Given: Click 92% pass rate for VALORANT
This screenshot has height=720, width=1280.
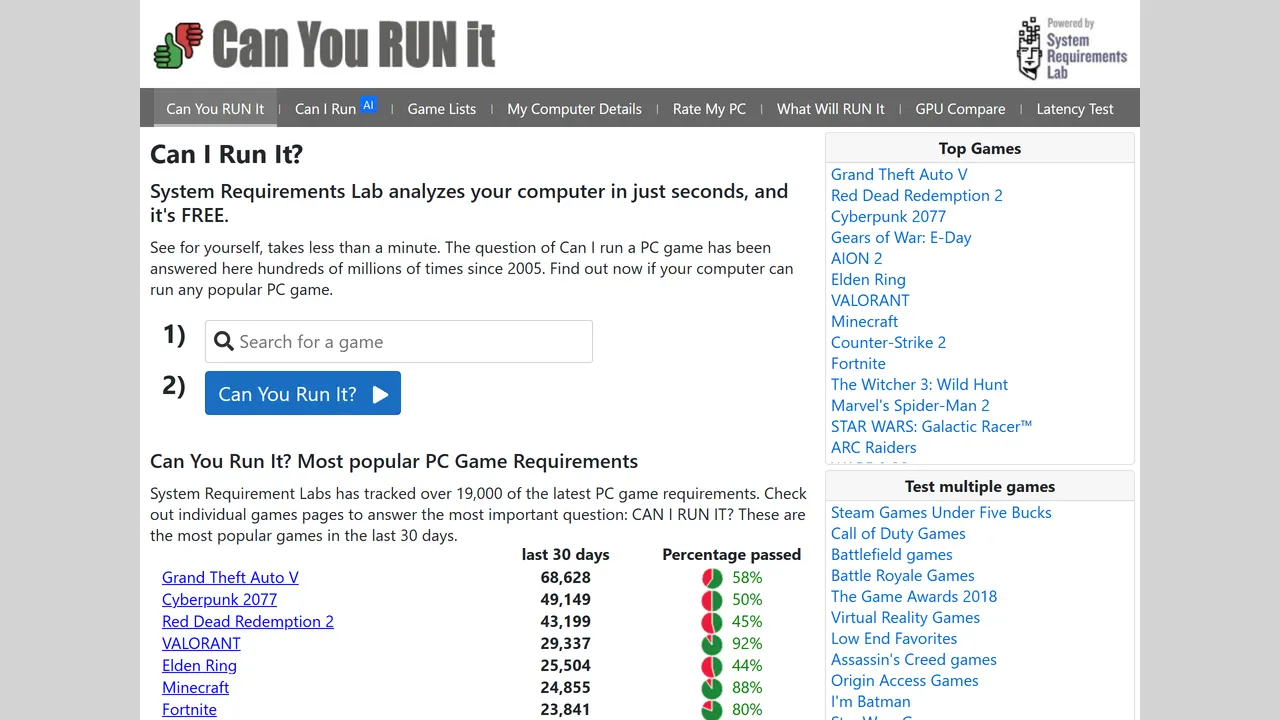Looking at the screenshot, I should tap(747, 644).
